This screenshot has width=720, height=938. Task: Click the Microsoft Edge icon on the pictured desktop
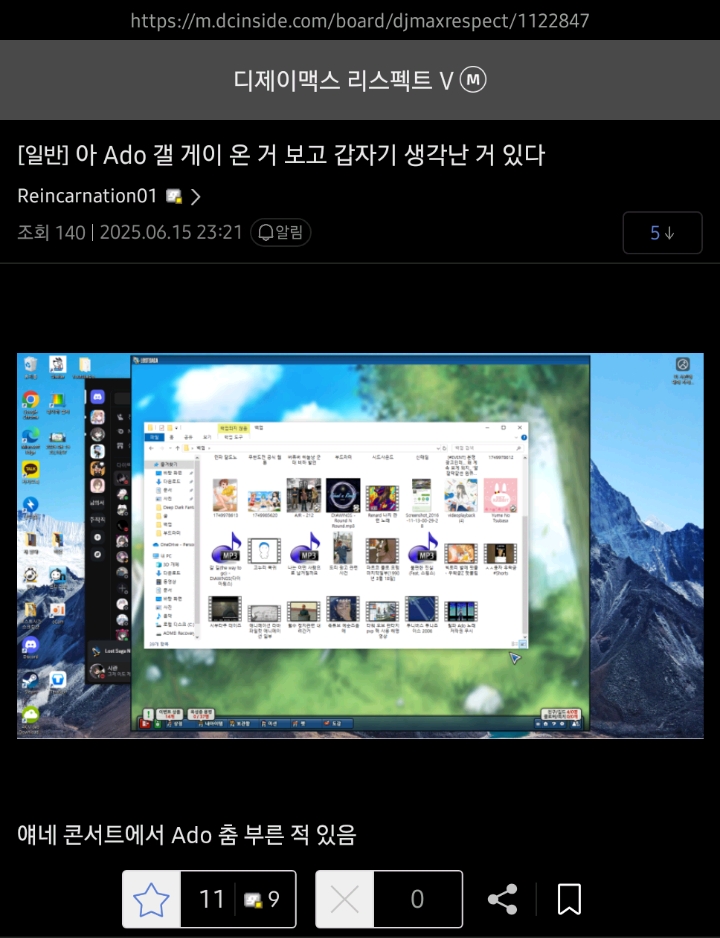point(30,435)
